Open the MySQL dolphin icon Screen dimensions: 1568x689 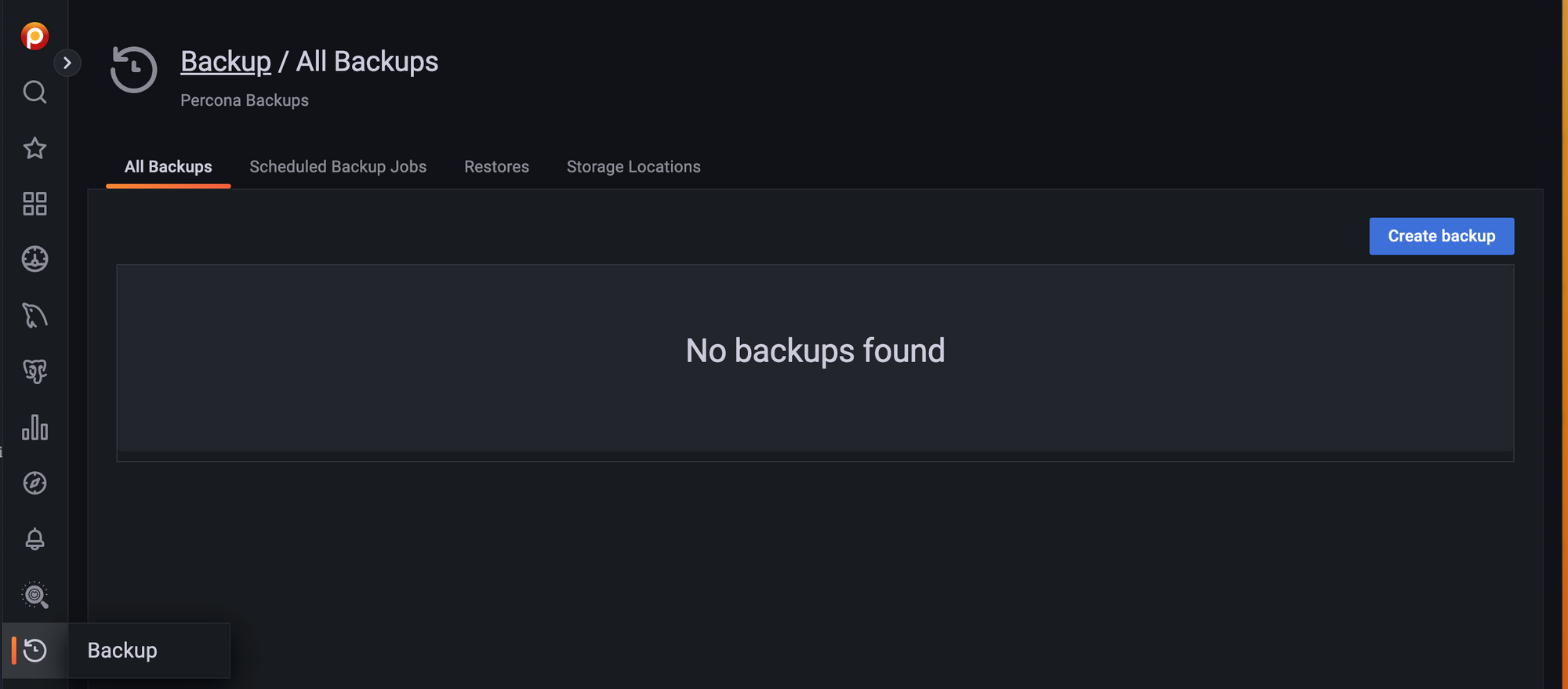point(34,315)
